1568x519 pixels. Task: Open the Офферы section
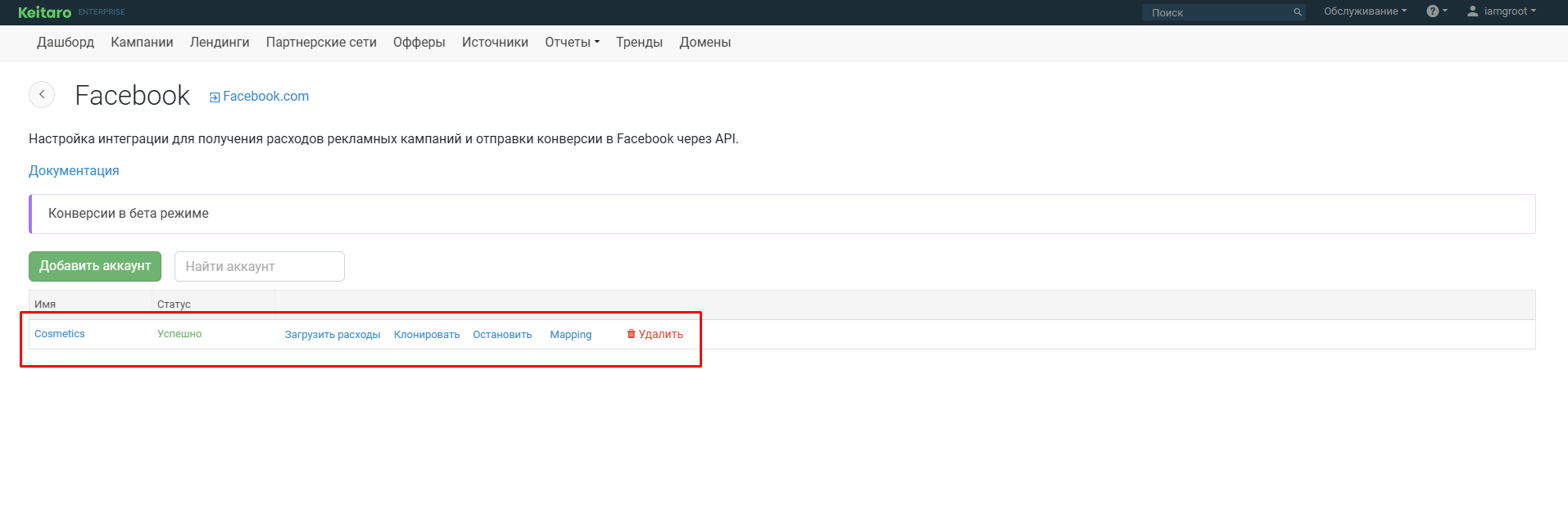tap(419, 43)
